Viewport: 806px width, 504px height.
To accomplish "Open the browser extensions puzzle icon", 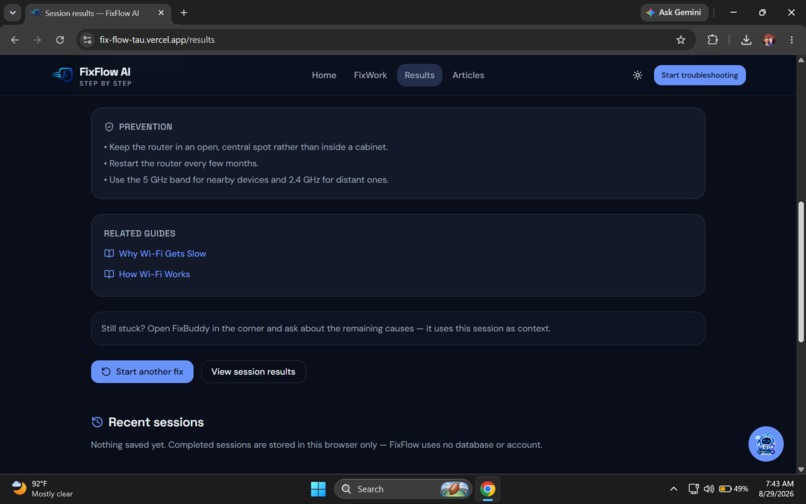I will pyautogui.click(x=712, y=40).
